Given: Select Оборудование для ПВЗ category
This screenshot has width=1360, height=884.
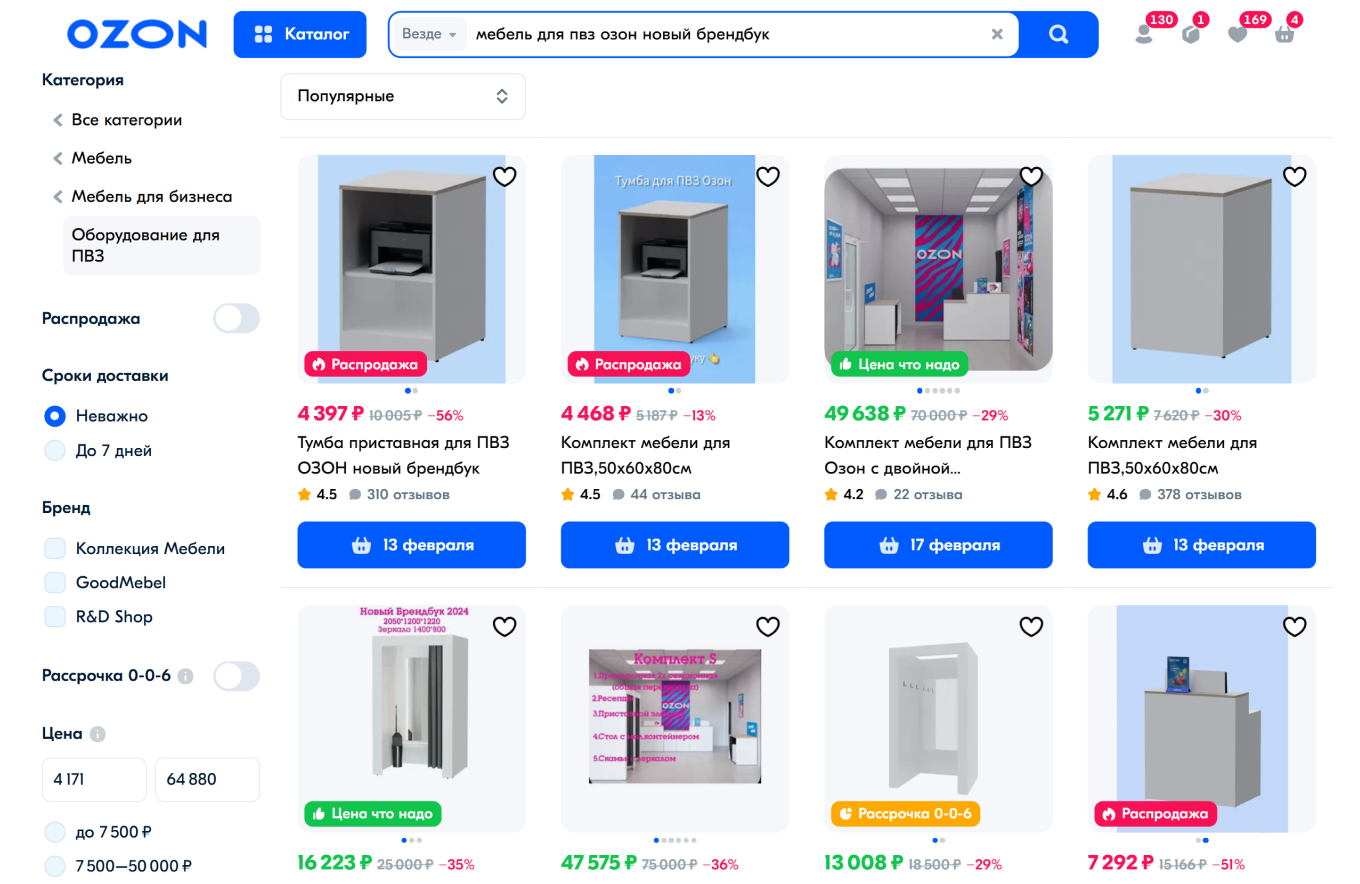Looking at the screenshot, I should tap(161, 245).
